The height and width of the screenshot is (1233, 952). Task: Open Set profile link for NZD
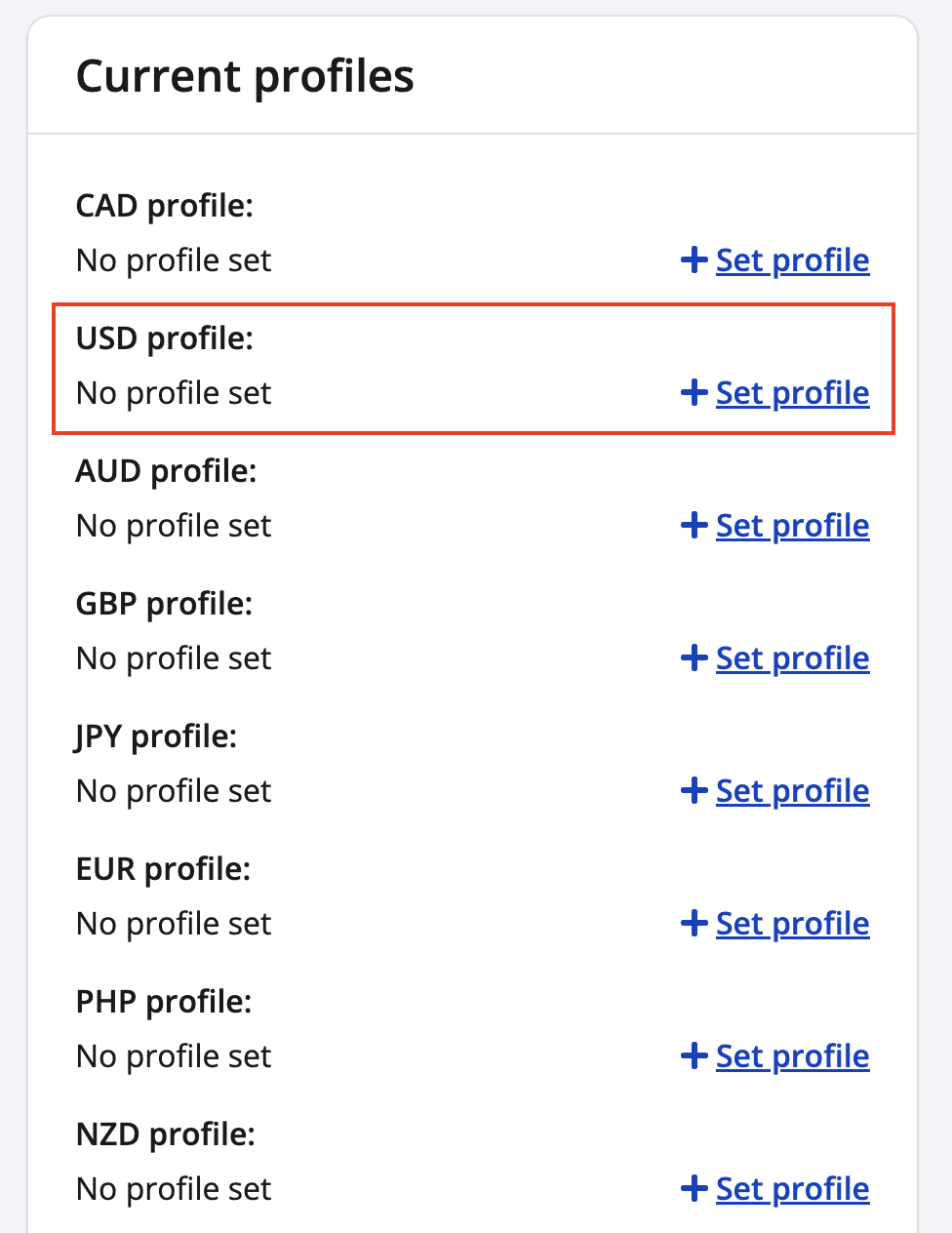point(792,1189)
